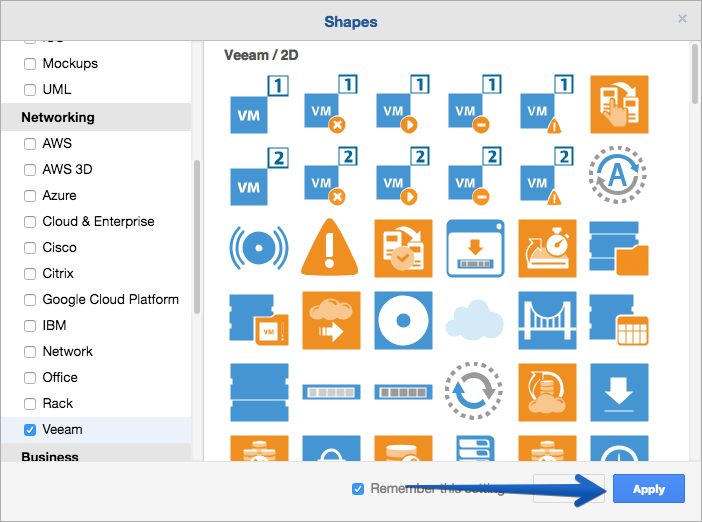
Task: Check the Azure shapes option
Action: pyautogui.click(x=30, y=196)
